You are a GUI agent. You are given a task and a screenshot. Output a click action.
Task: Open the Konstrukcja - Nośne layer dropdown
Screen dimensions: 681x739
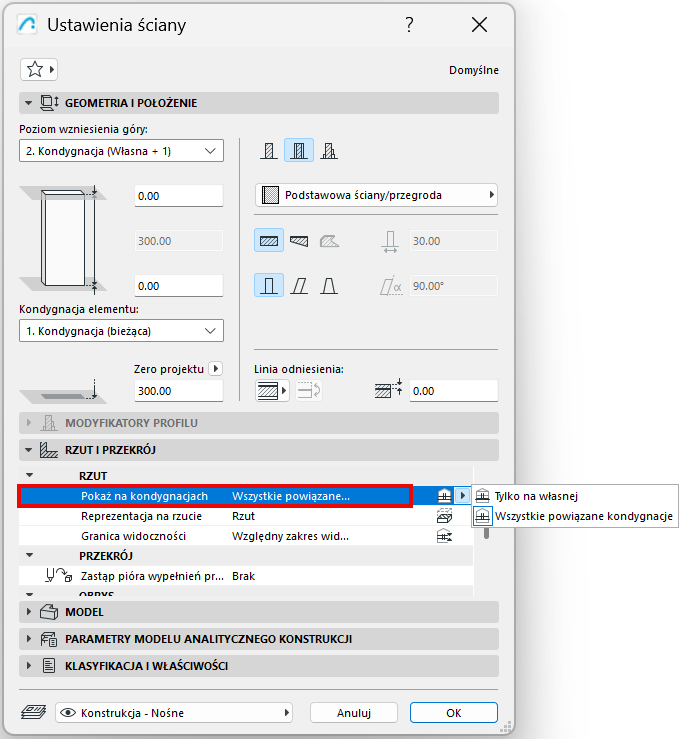(174, 713)
